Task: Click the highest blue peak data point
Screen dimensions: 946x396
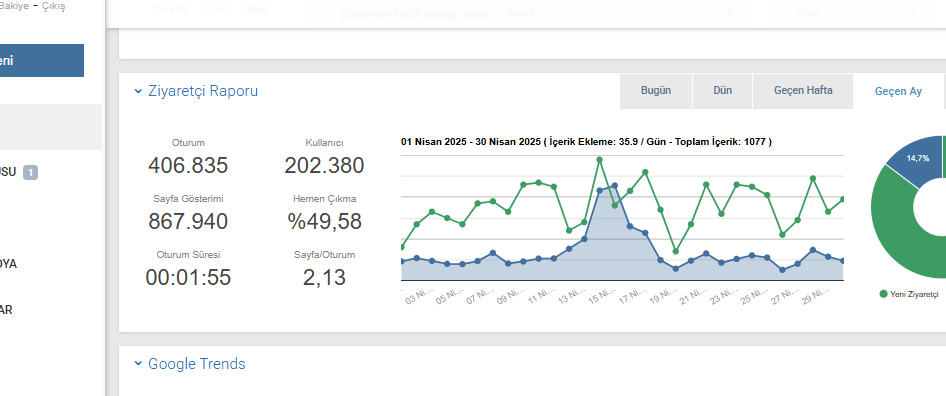Action: (615, 186)
